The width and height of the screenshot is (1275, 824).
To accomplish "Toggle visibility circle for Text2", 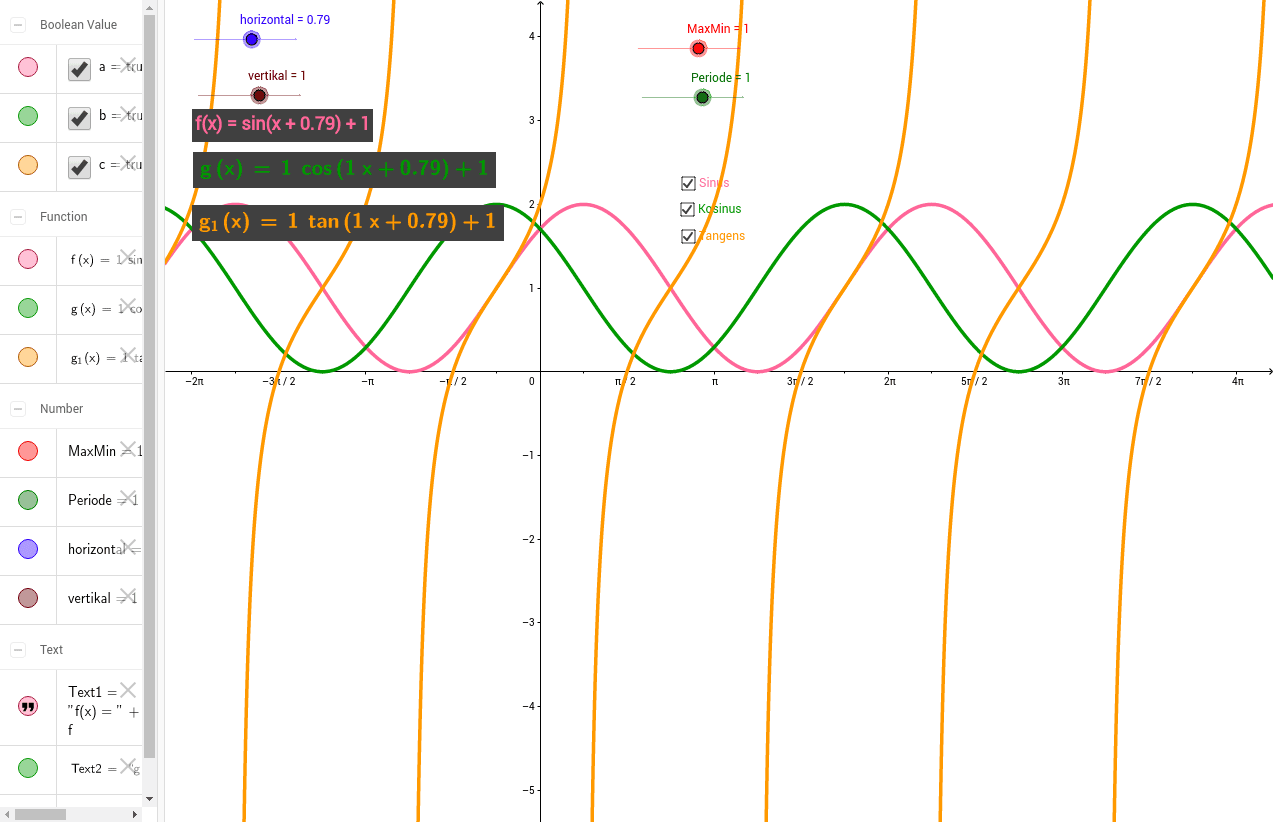I will [x=28, y=768].
